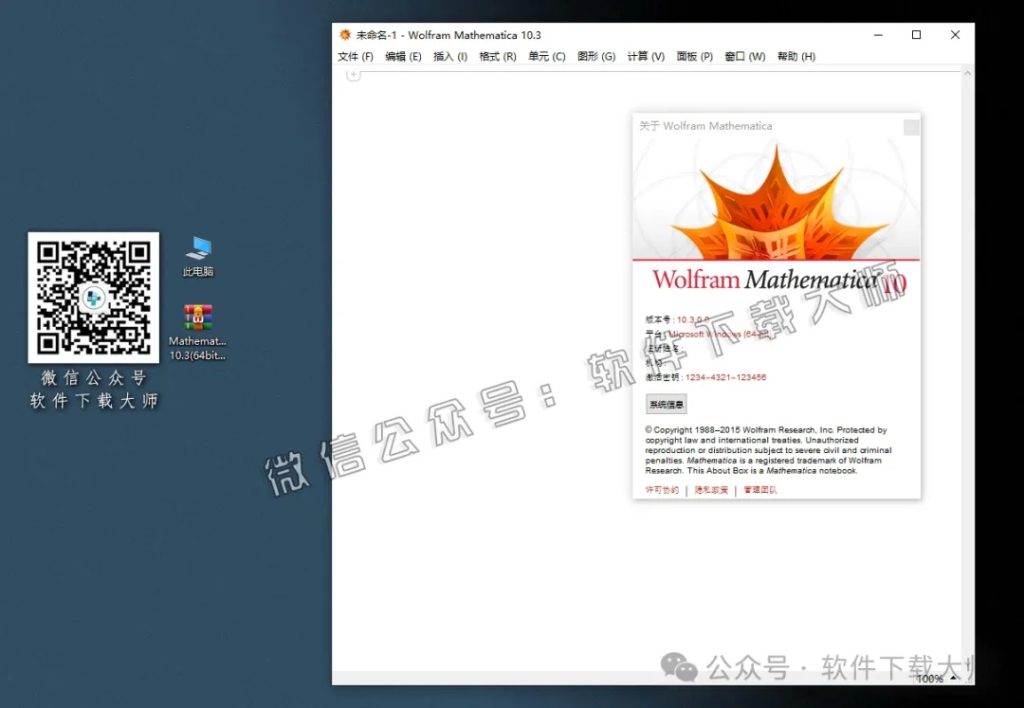Click the Wolfram Mathematica 10 banner image
This screenshot has width=1024, height=708.
[776, 281]
